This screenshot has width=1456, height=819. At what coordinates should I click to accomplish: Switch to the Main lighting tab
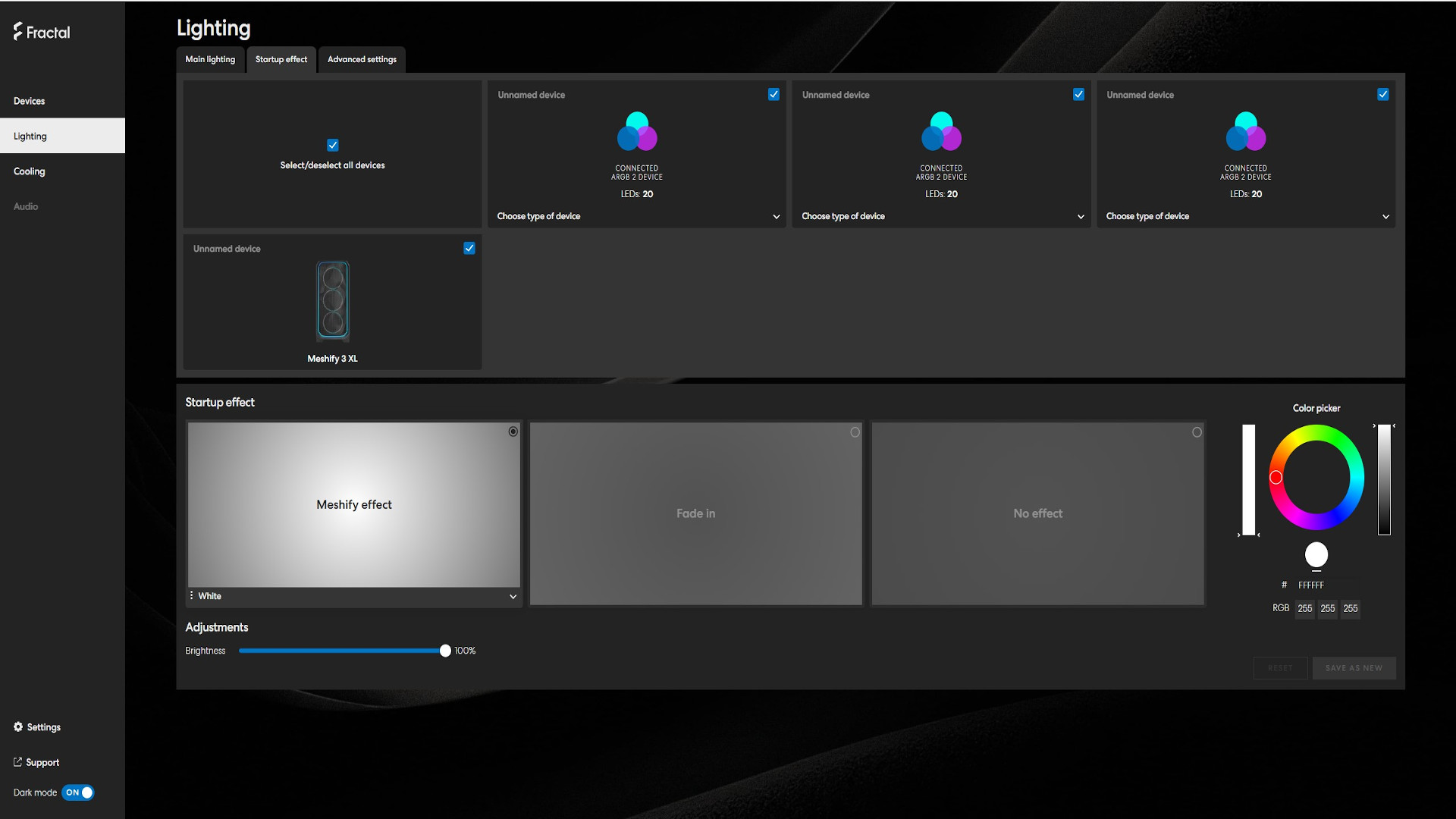coord(210,59)
